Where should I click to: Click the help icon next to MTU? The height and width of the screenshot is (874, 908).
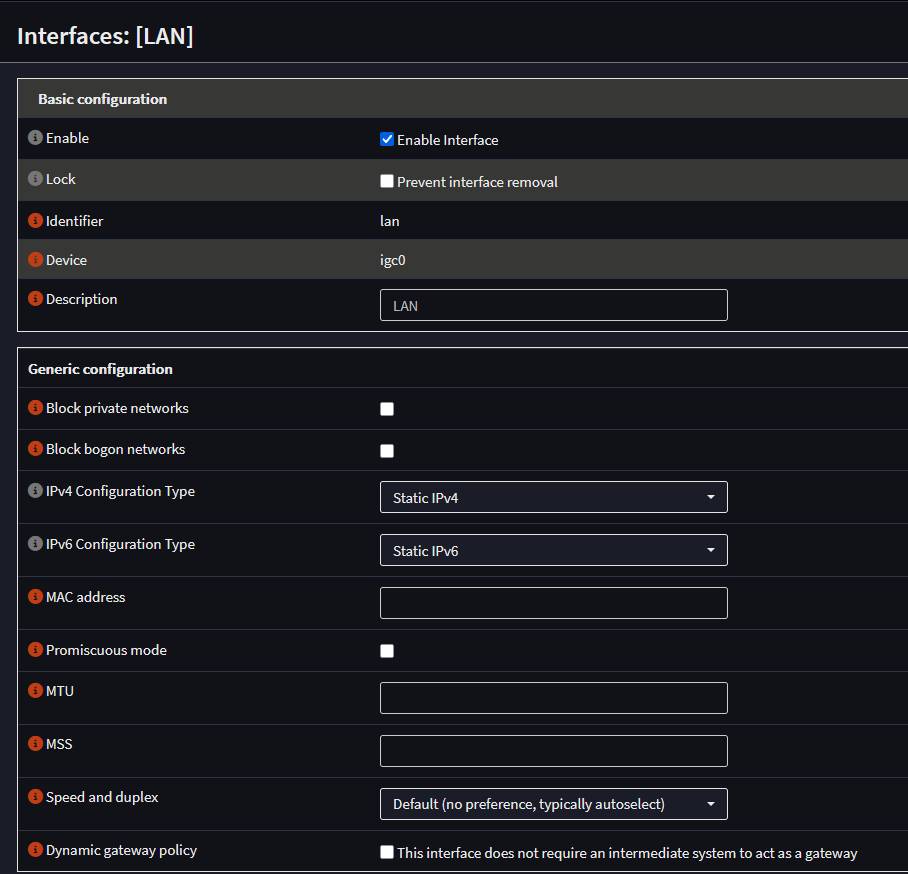pos(35,691)
